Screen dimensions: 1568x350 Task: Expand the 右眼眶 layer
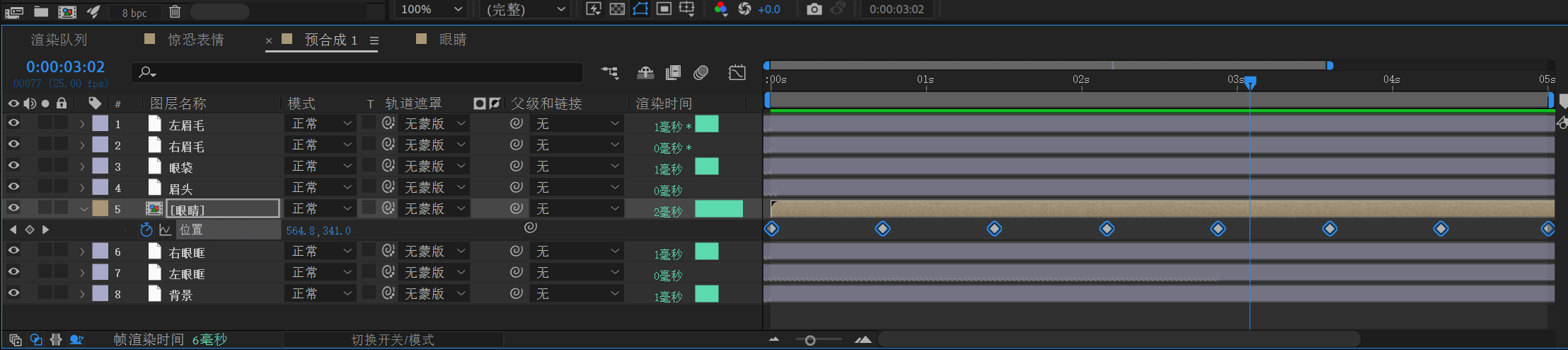point(82,252)
